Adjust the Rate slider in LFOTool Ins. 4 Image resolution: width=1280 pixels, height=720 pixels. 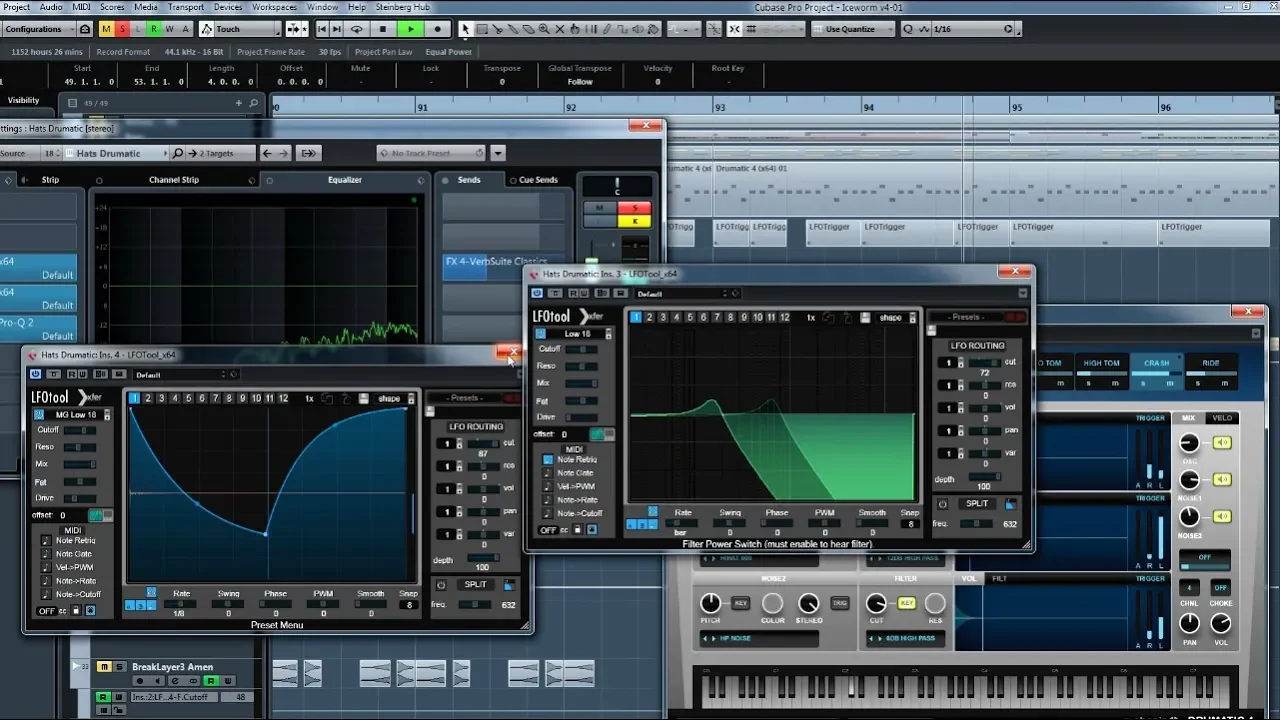[x=181, y=604]
